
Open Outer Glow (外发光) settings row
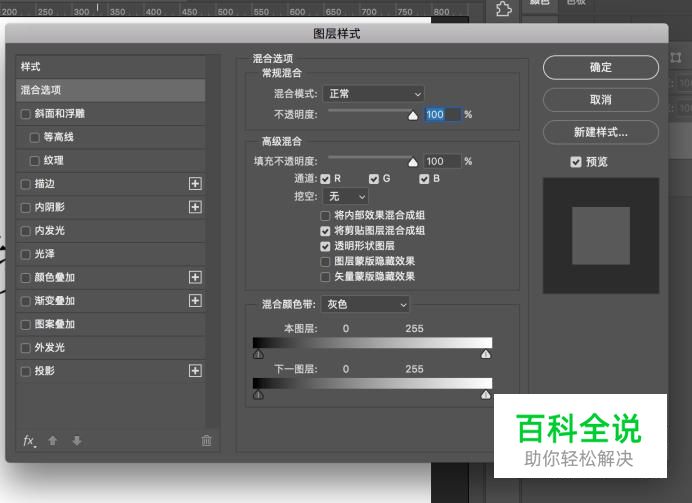click(110, 348)
